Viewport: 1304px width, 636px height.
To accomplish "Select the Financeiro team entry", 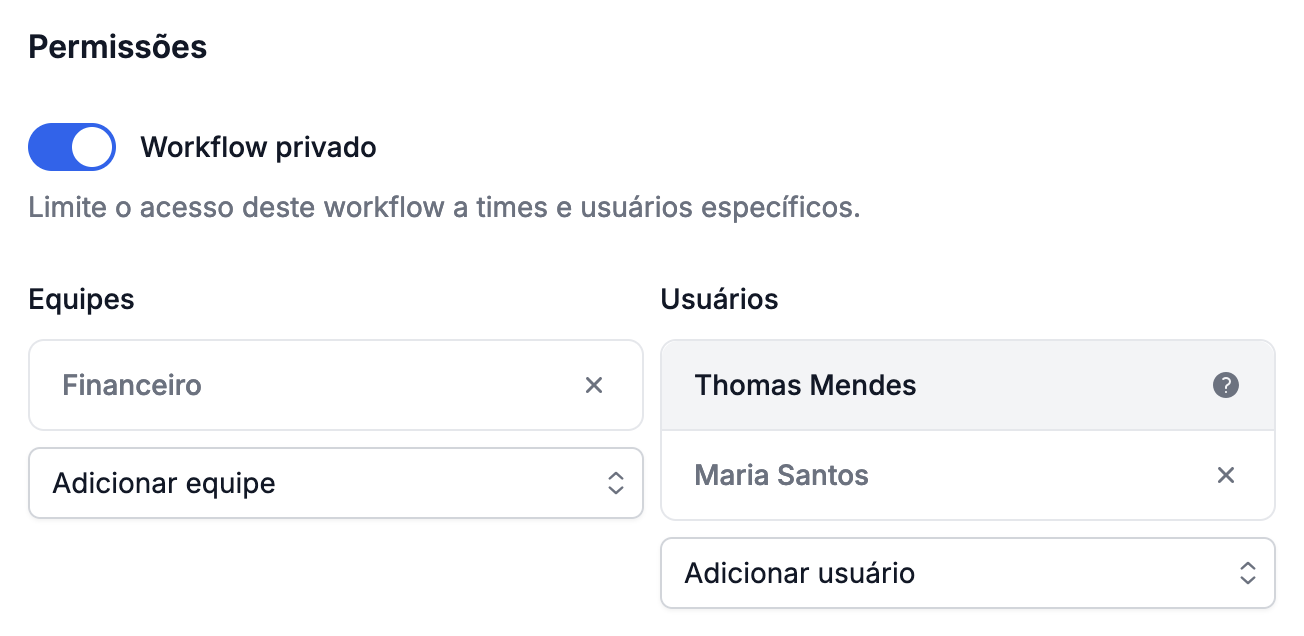I will pos(336,385).
